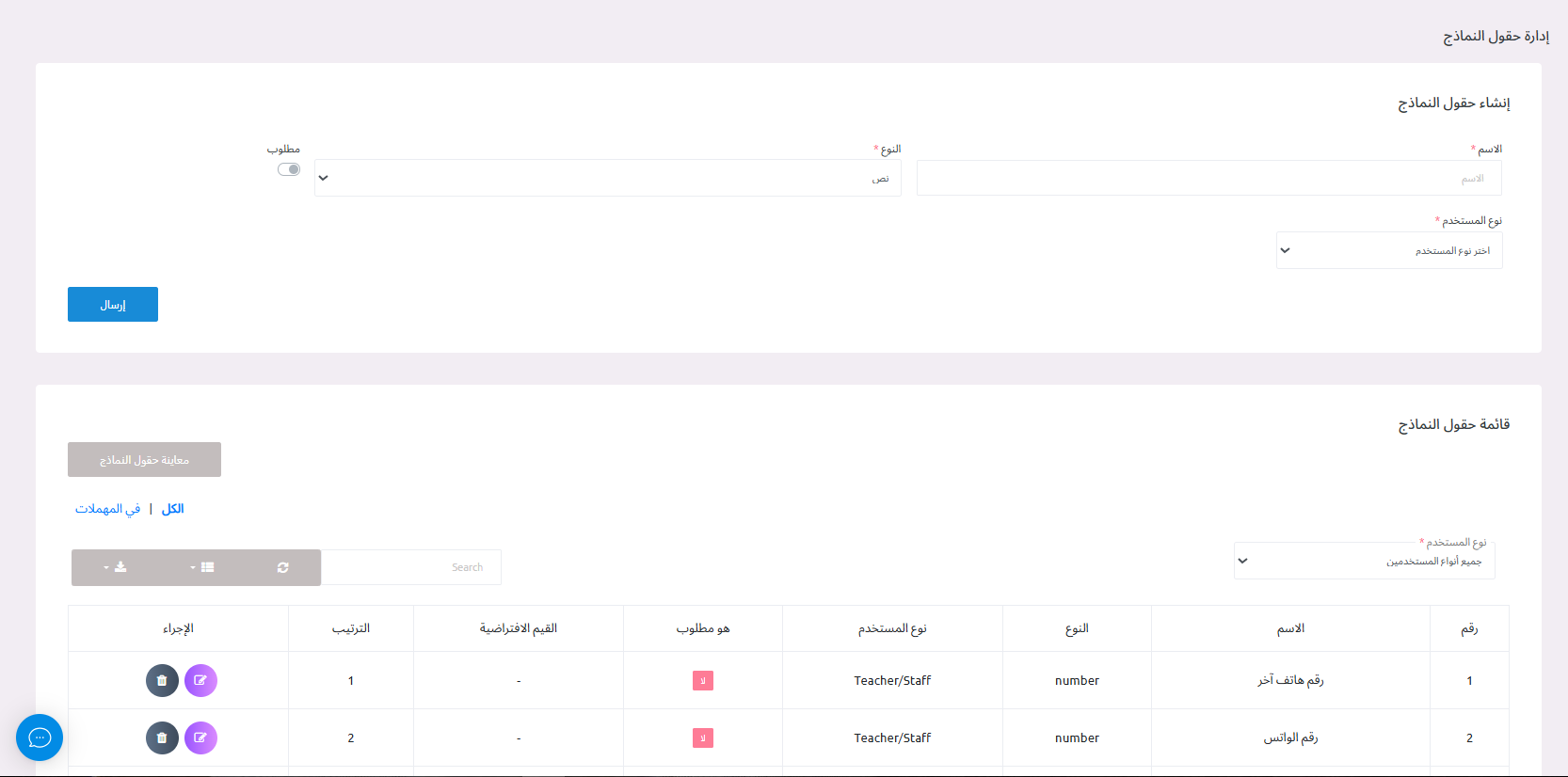This screenshot has height=777, width=1568.
Task: Open the columns list view icon
Action: point(203,568)
